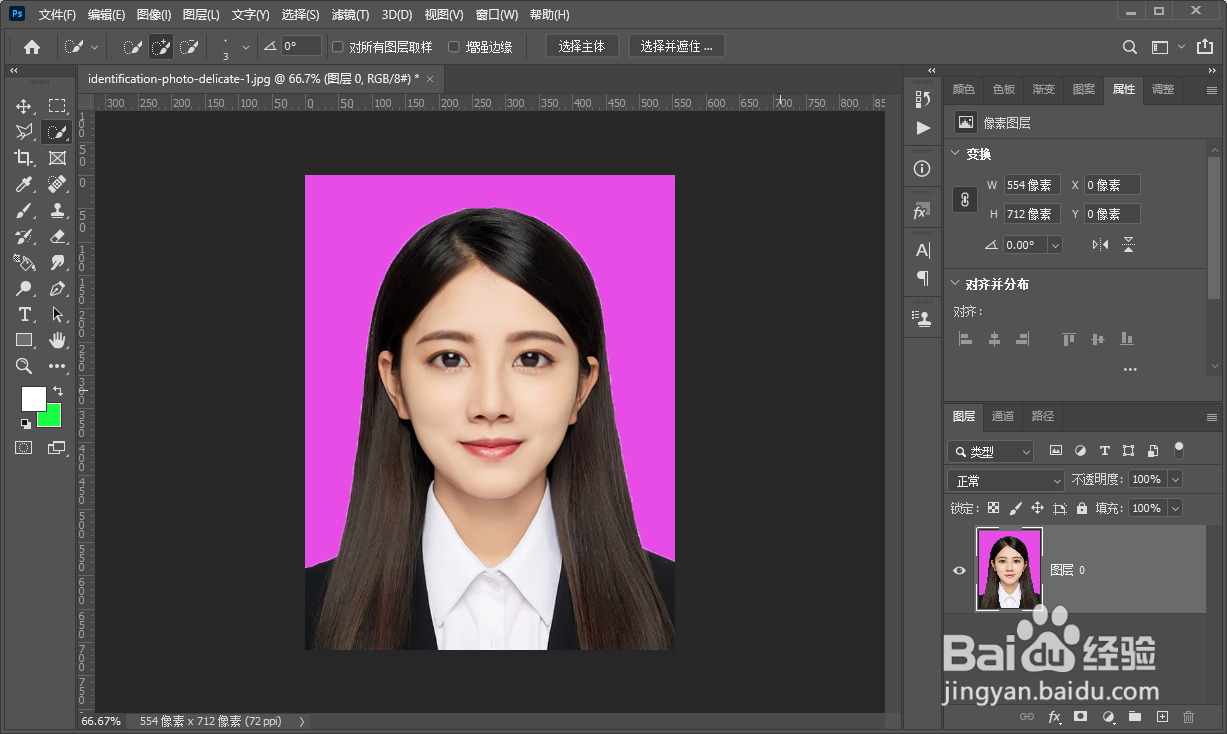
Task: Open the blend mode 正常 dropdown
Action: point(1006,481)
